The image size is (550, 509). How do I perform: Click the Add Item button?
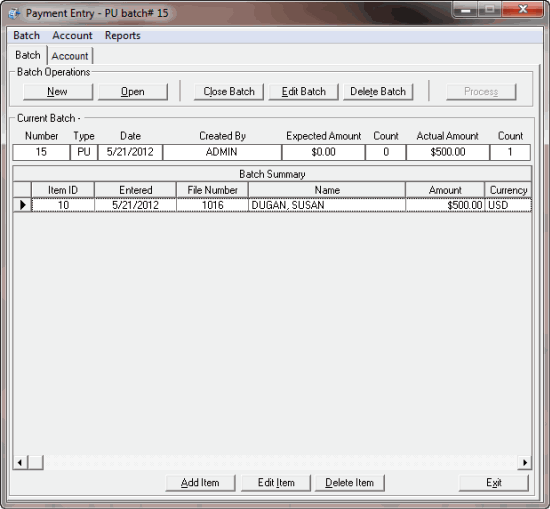pos(200,483)
